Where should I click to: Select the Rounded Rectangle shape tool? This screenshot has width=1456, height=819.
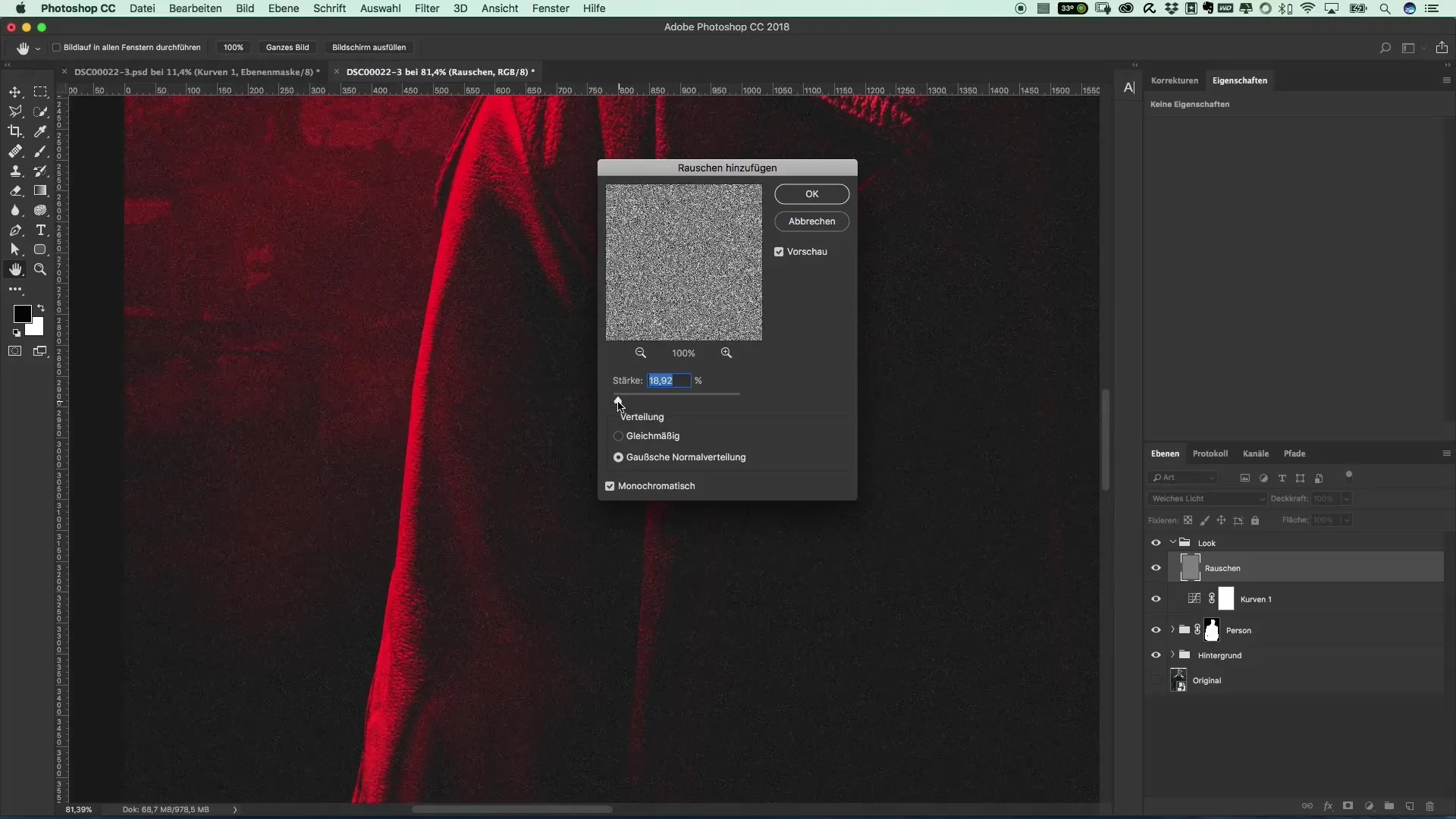[x=40, y=249]
